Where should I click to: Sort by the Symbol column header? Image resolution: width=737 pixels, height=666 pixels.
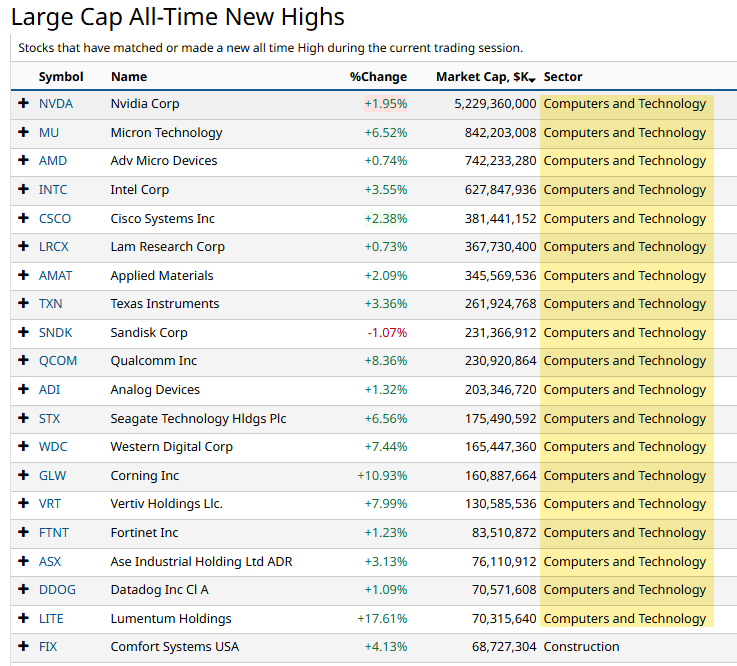click(61, 77)
